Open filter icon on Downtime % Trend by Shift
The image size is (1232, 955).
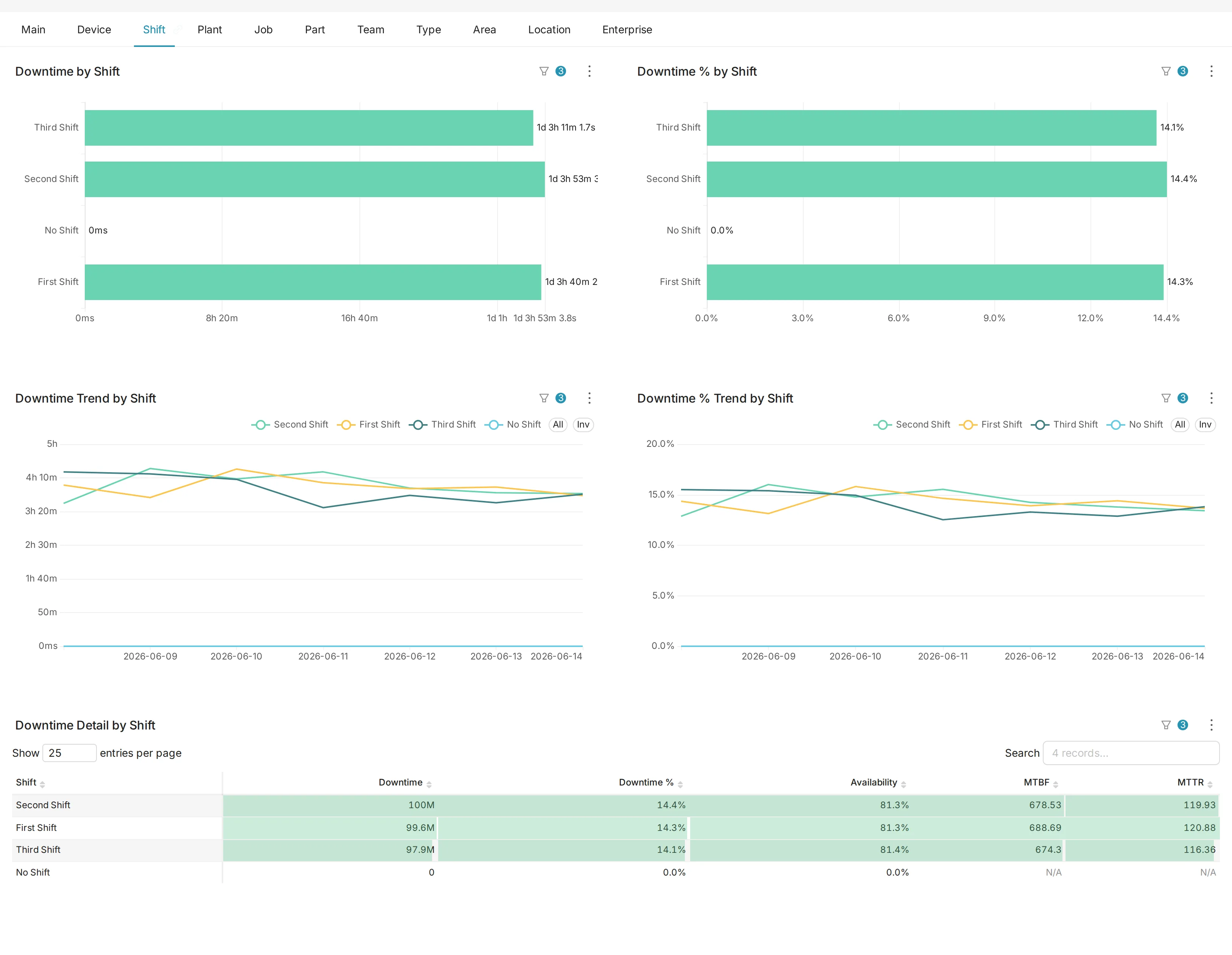pos(1166,398)
